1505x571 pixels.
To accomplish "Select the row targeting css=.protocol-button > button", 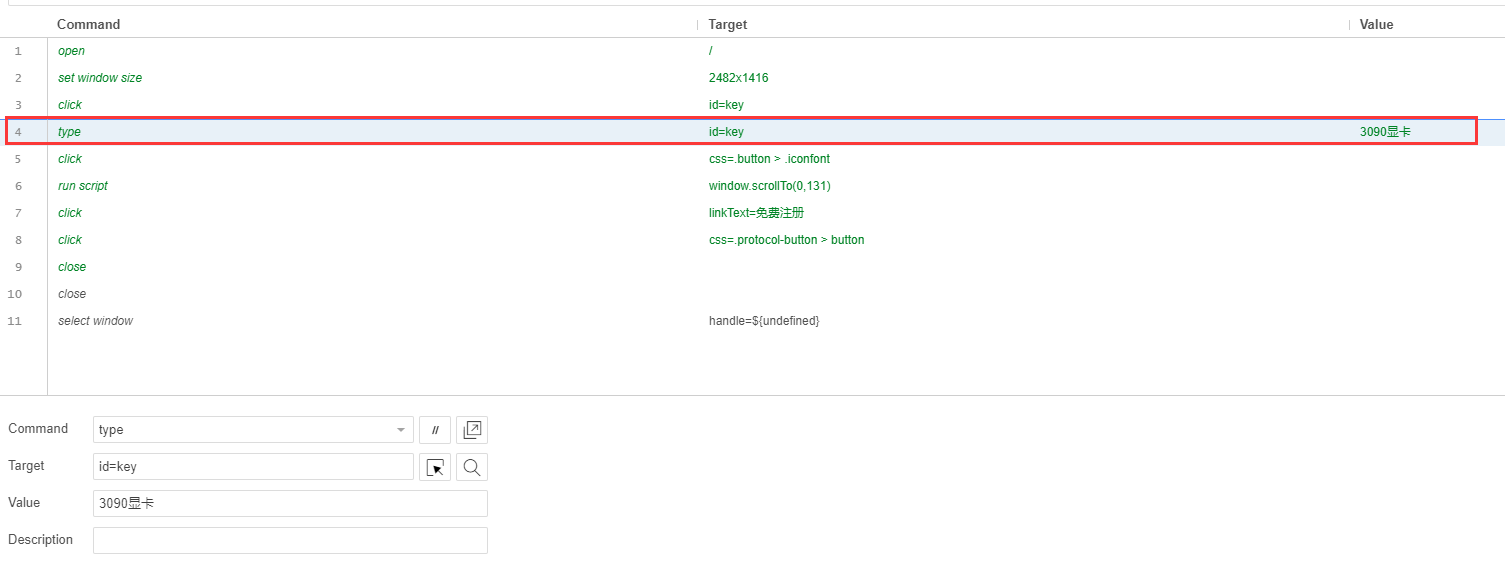I will click(786, 240).
